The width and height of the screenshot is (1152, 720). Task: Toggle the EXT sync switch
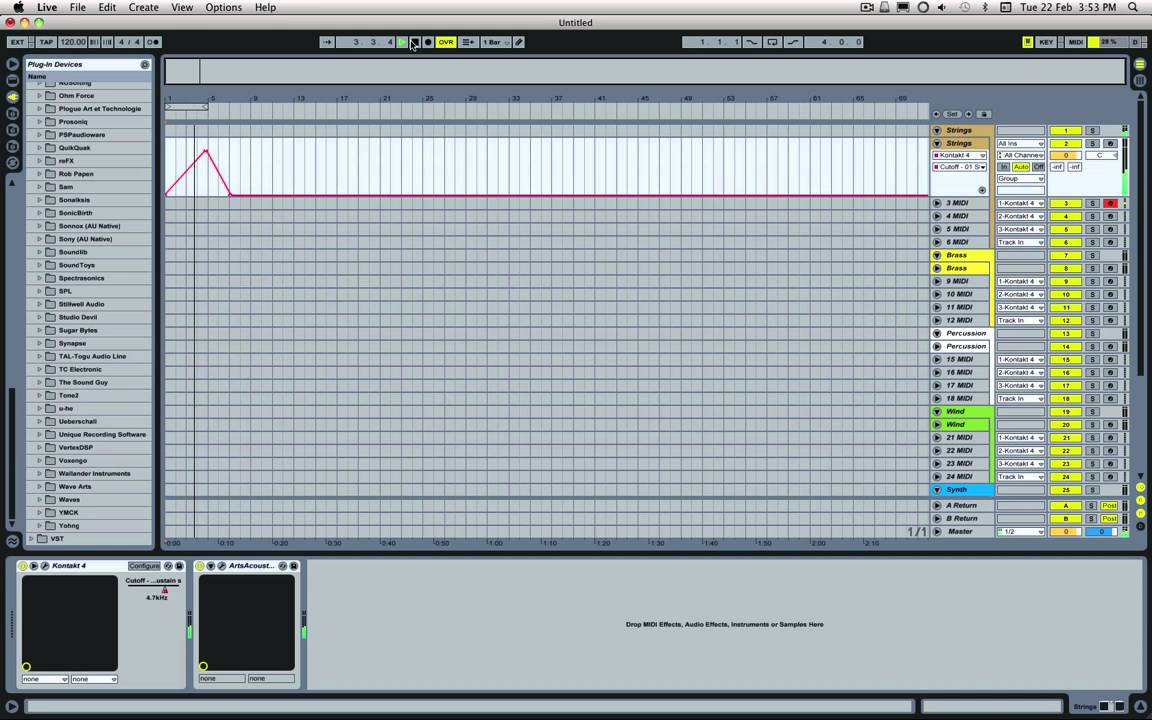coord(17,42)
